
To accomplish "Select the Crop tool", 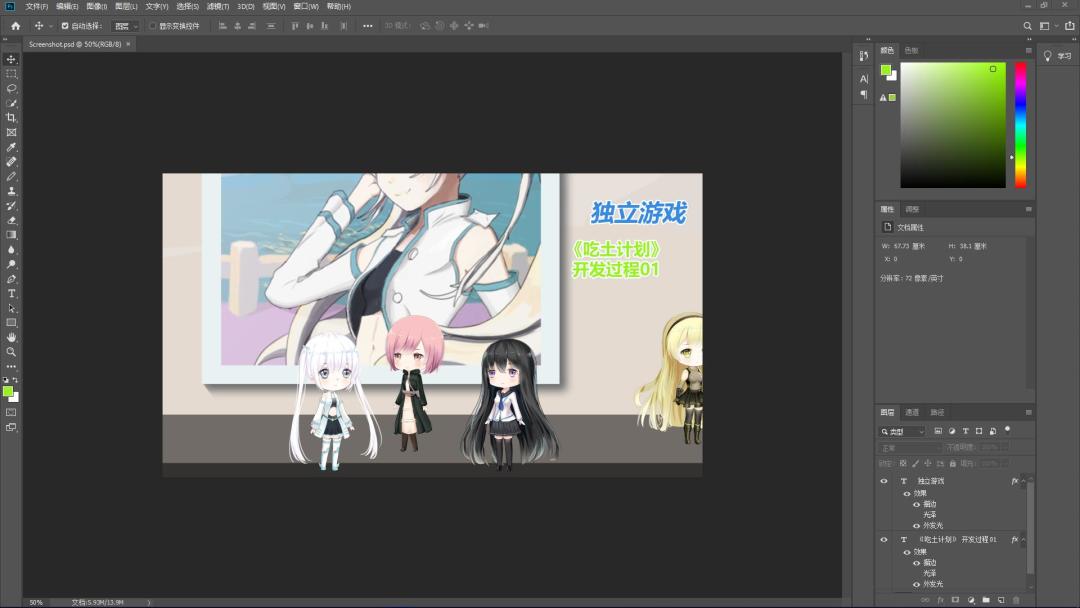I will 11,118.
